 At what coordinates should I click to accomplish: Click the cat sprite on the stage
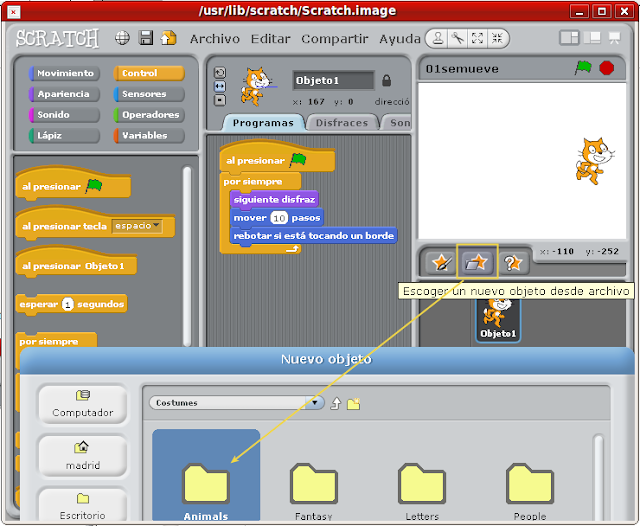(594, 161)
